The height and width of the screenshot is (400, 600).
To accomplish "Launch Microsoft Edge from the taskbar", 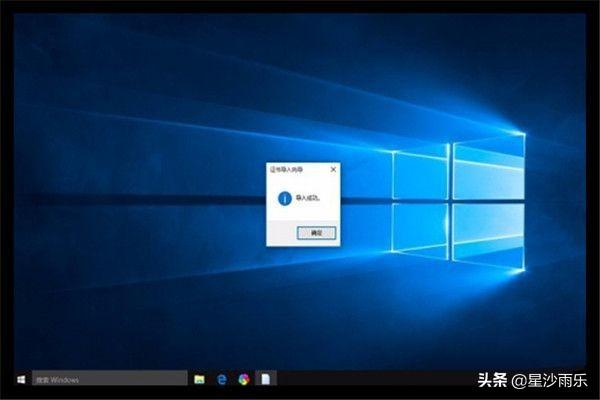I will [x=222, y=379].
